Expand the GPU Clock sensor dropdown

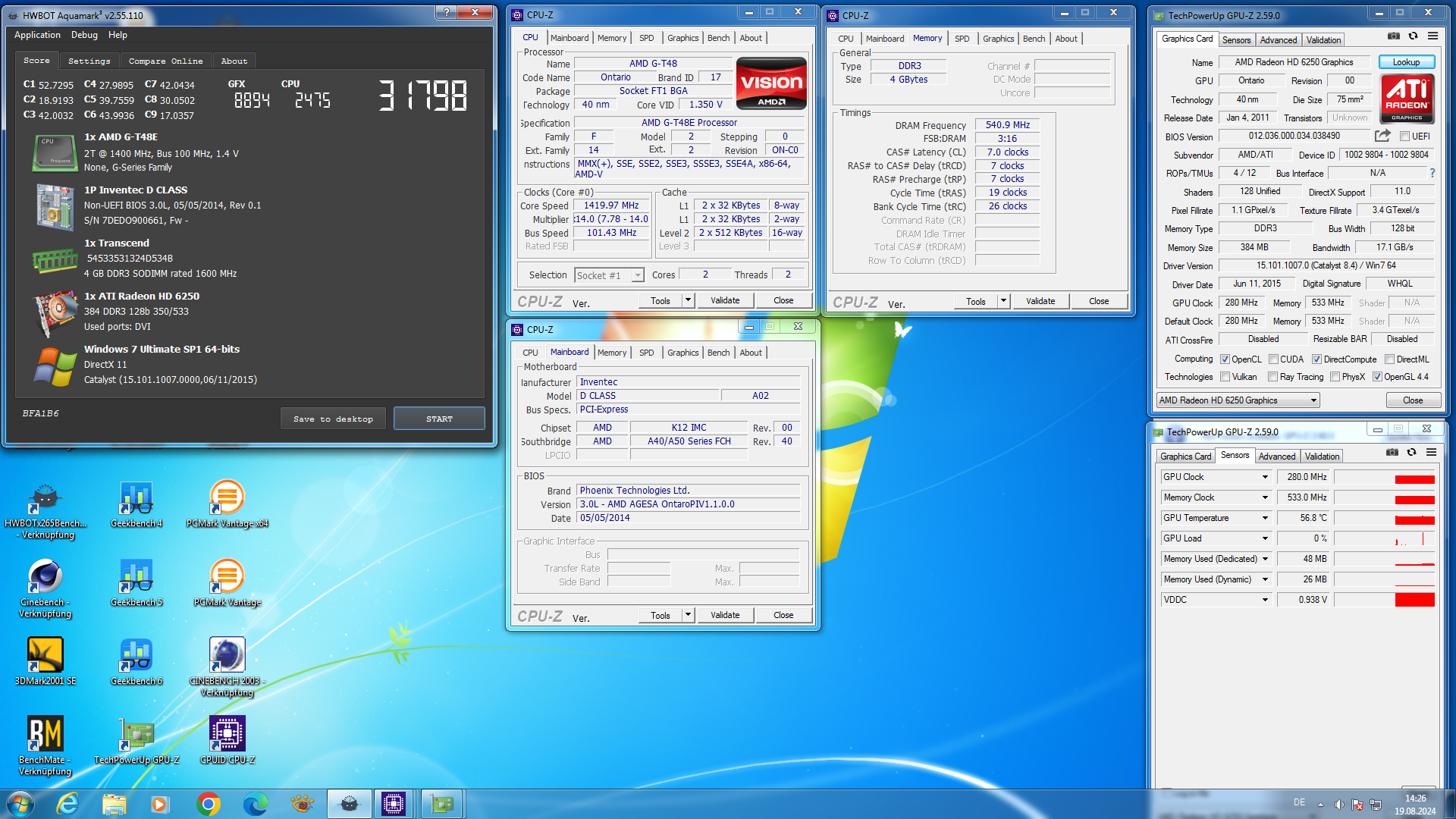[x=1265, y=477]
